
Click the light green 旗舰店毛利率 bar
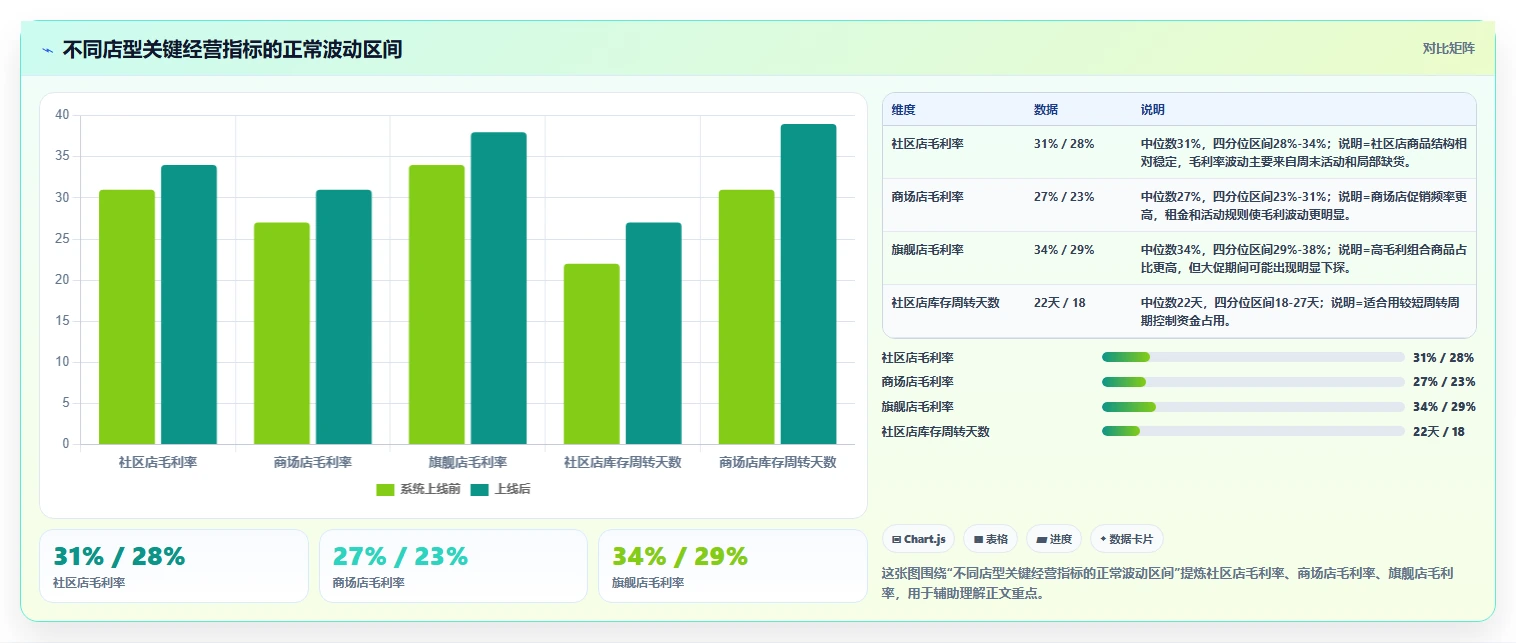coord(437,305)
